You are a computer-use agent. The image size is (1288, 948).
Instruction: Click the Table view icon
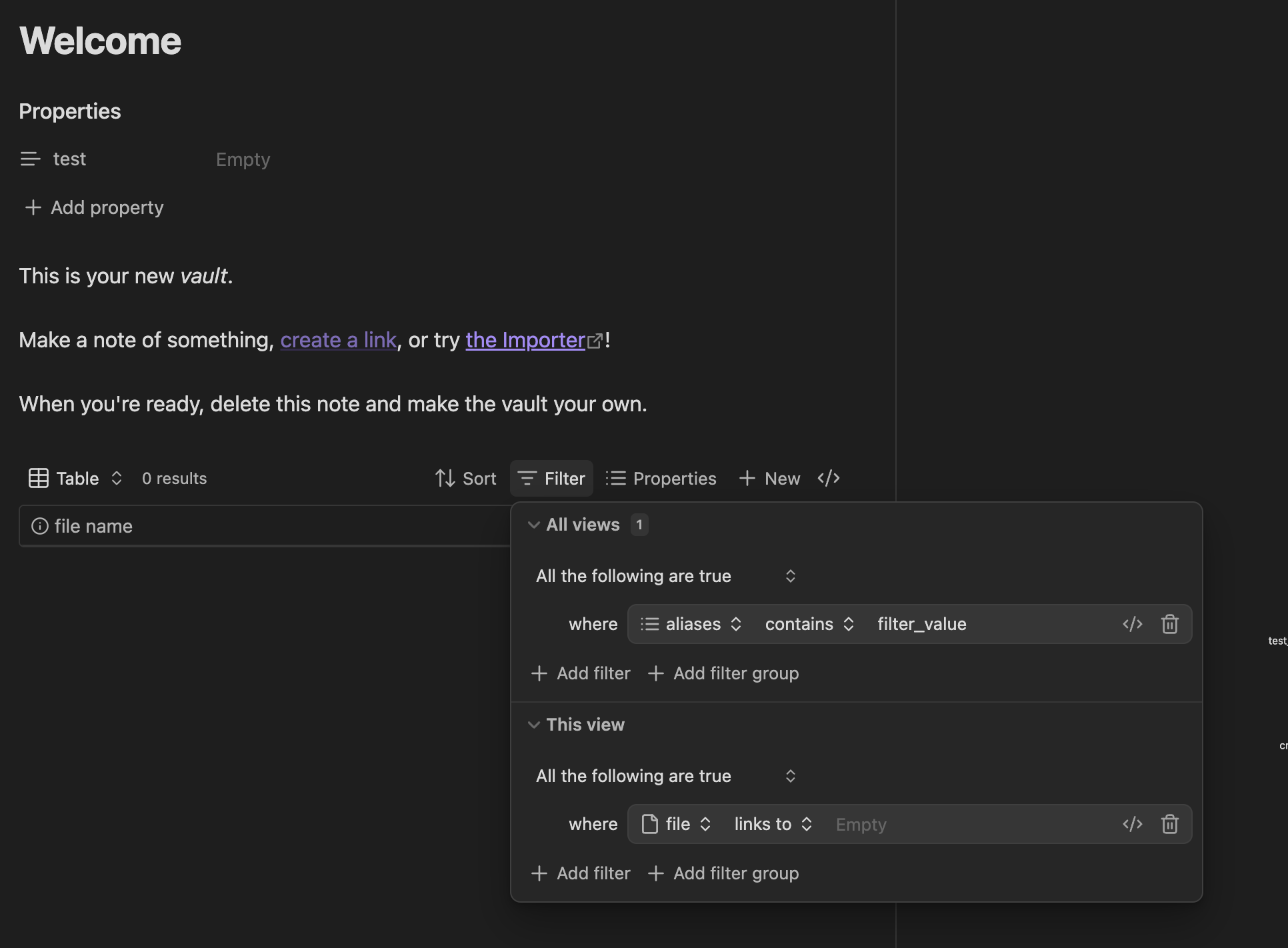click(39, 478)
